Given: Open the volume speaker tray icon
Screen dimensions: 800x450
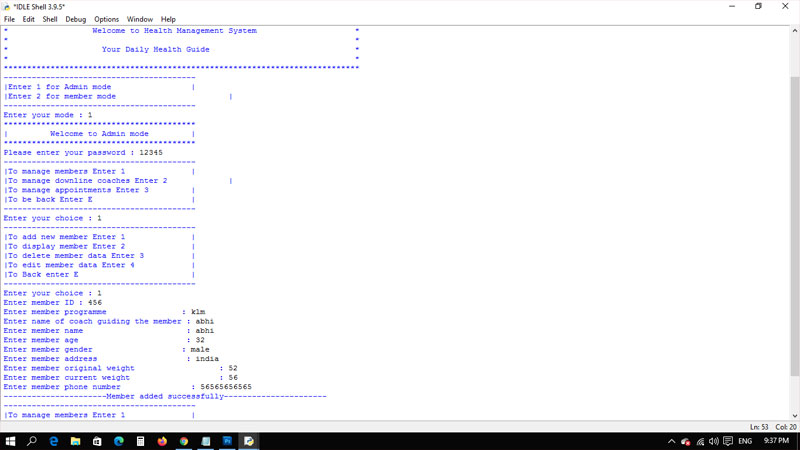Looking at the screenshot, I should coord(714,441).
